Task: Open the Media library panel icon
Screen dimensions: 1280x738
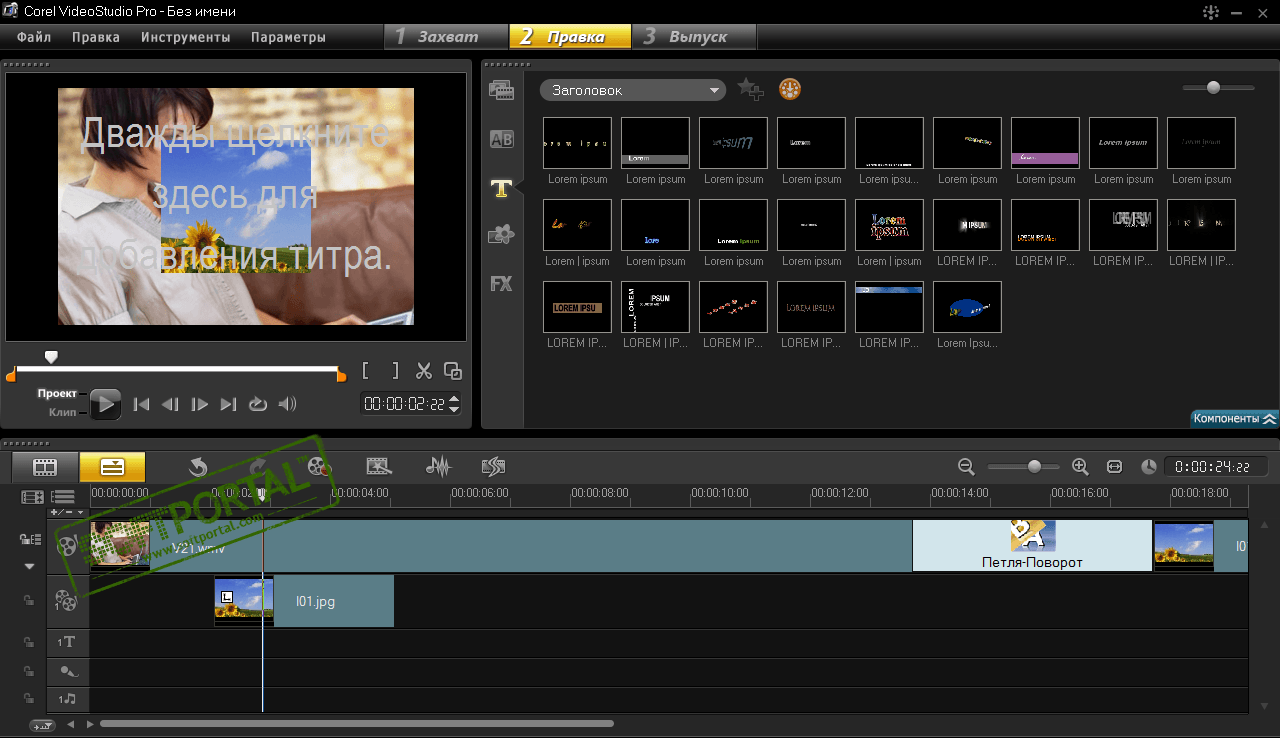Action: [501, 90]
